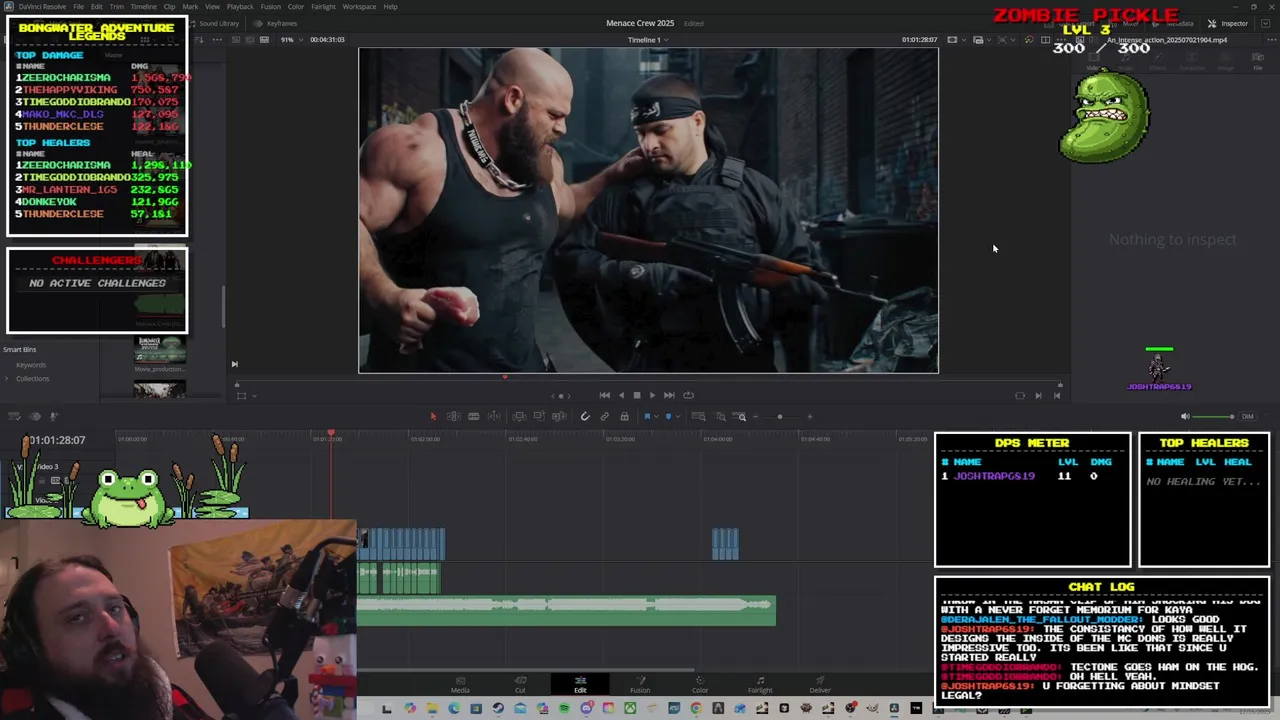Open the Sound Library panel
The width and height of the screenshot is (1280, 720).
pyautogui.click(x=215, y=23)
